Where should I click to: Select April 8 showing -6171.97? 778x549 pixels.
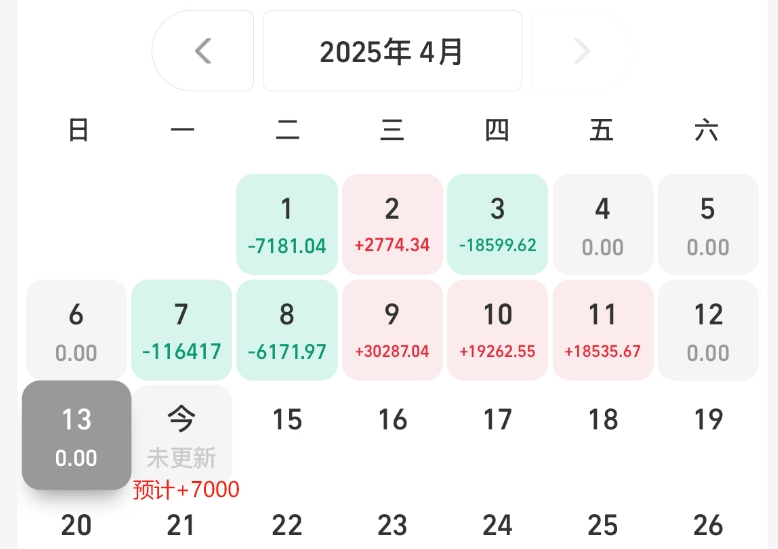point(287,330)
